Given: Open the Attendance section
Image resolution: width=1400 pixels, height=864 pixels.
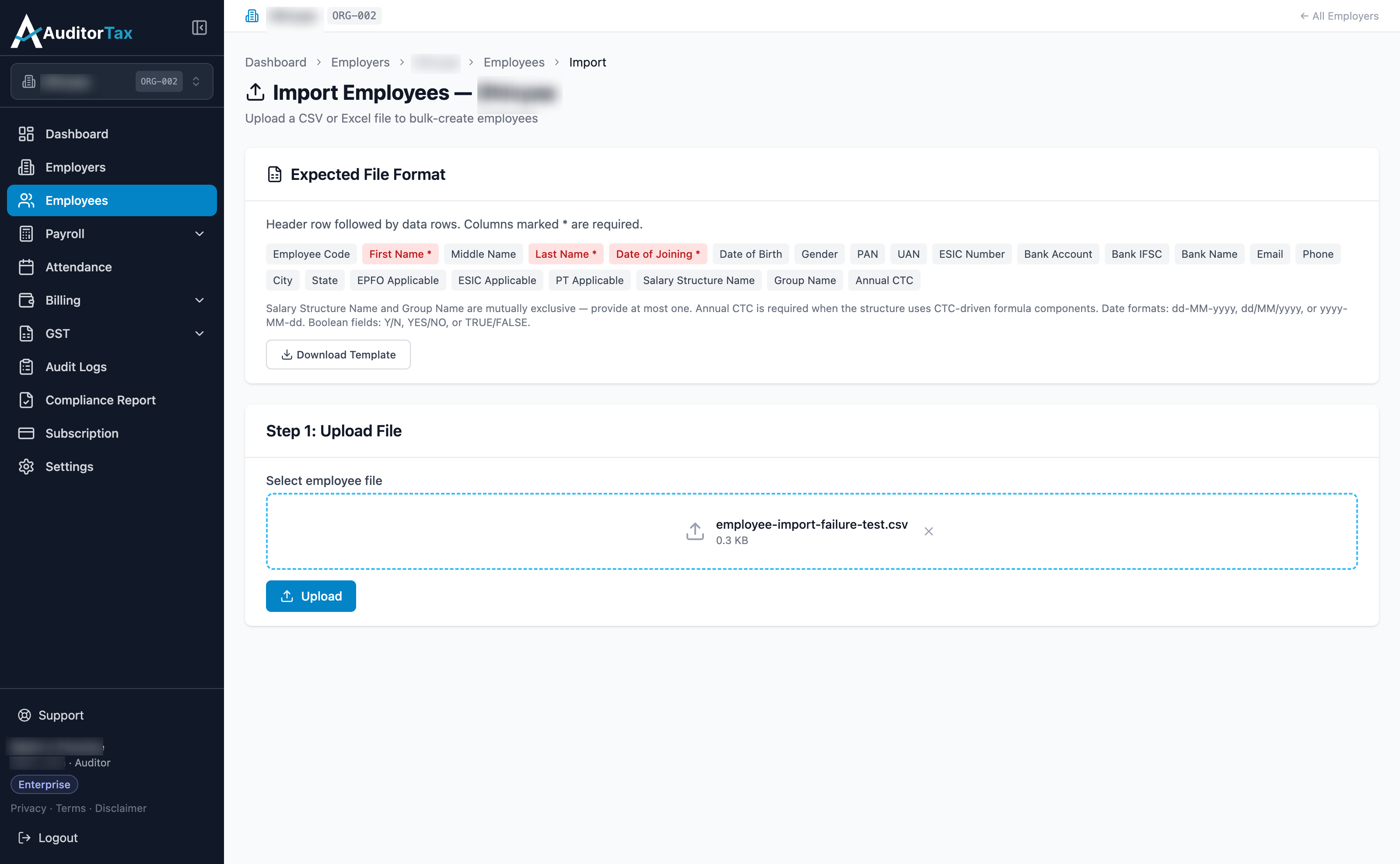Looking at the screenshot, I should [112, 267].
